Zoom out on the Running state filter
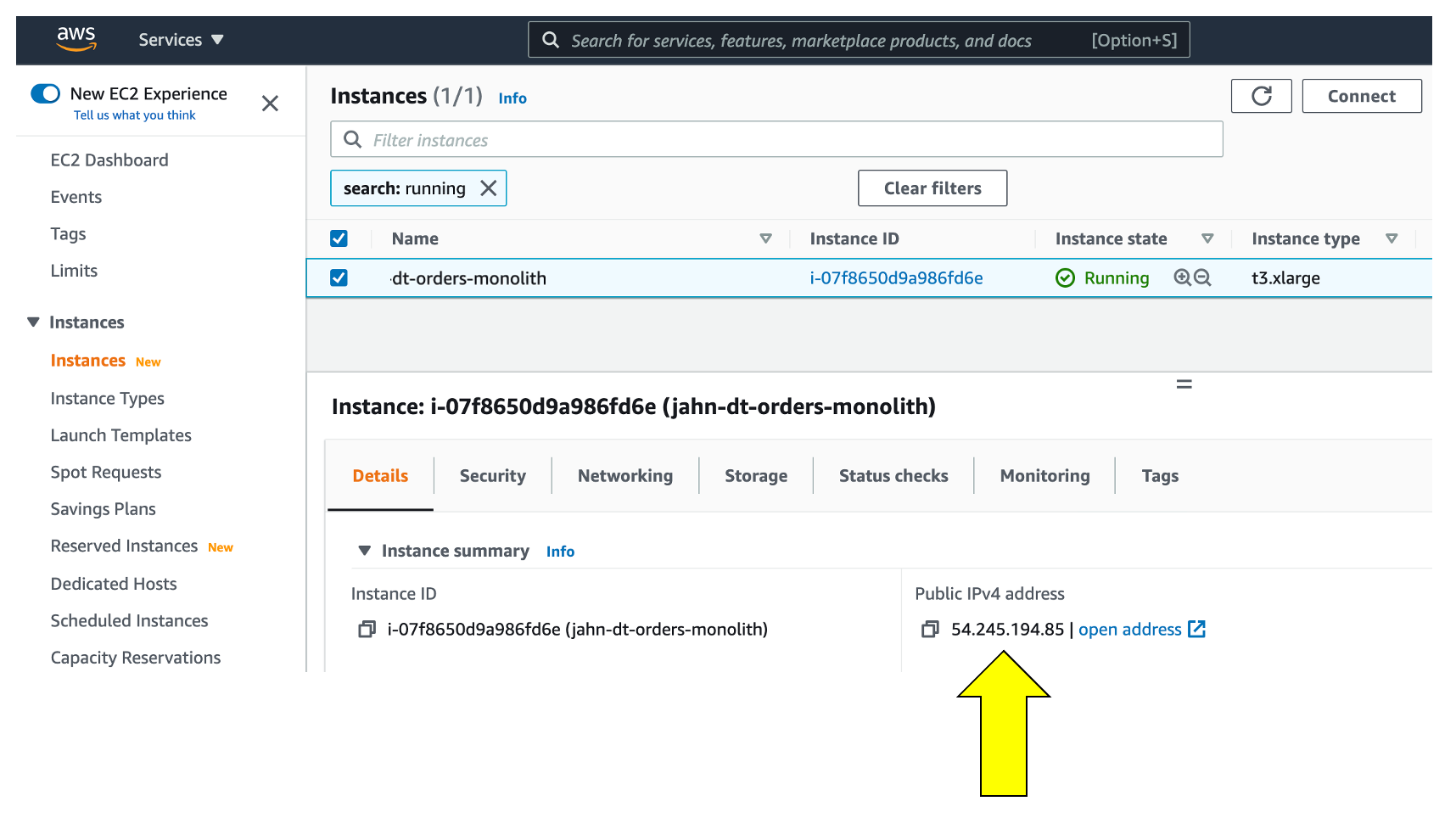Viewport: 1456px width, 818px height. [x=1202, y=277]
